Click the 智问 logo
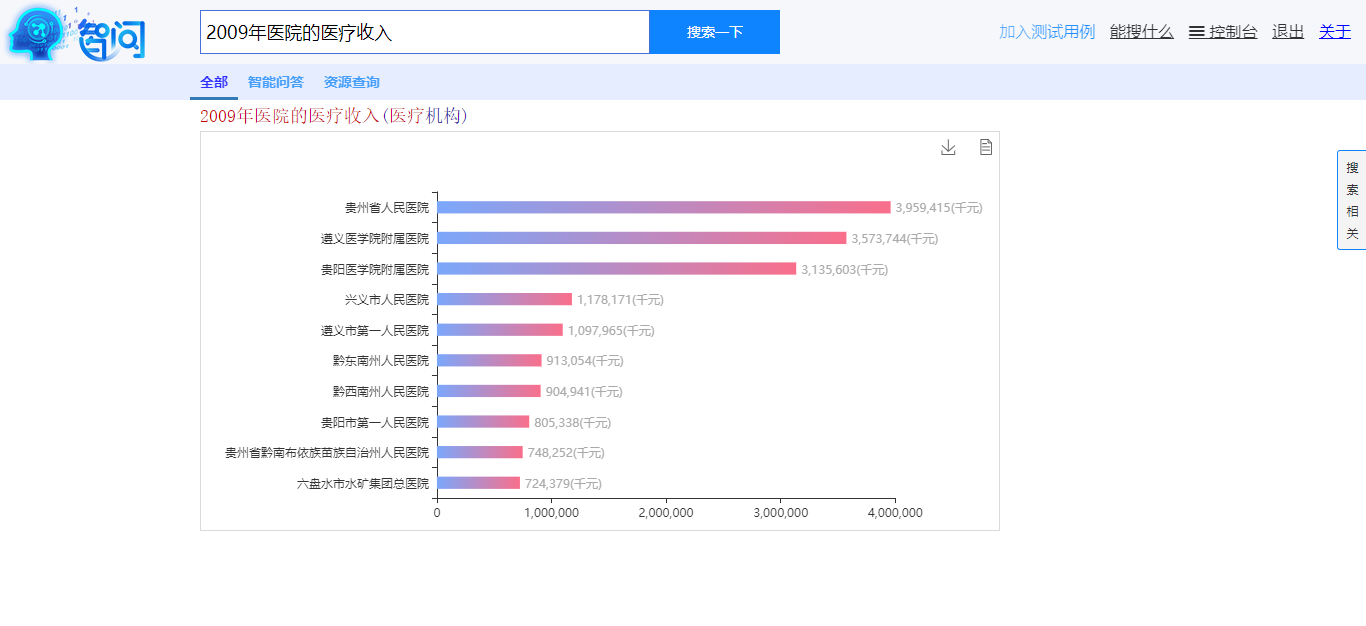1366x626 pixels. point(78,35)
